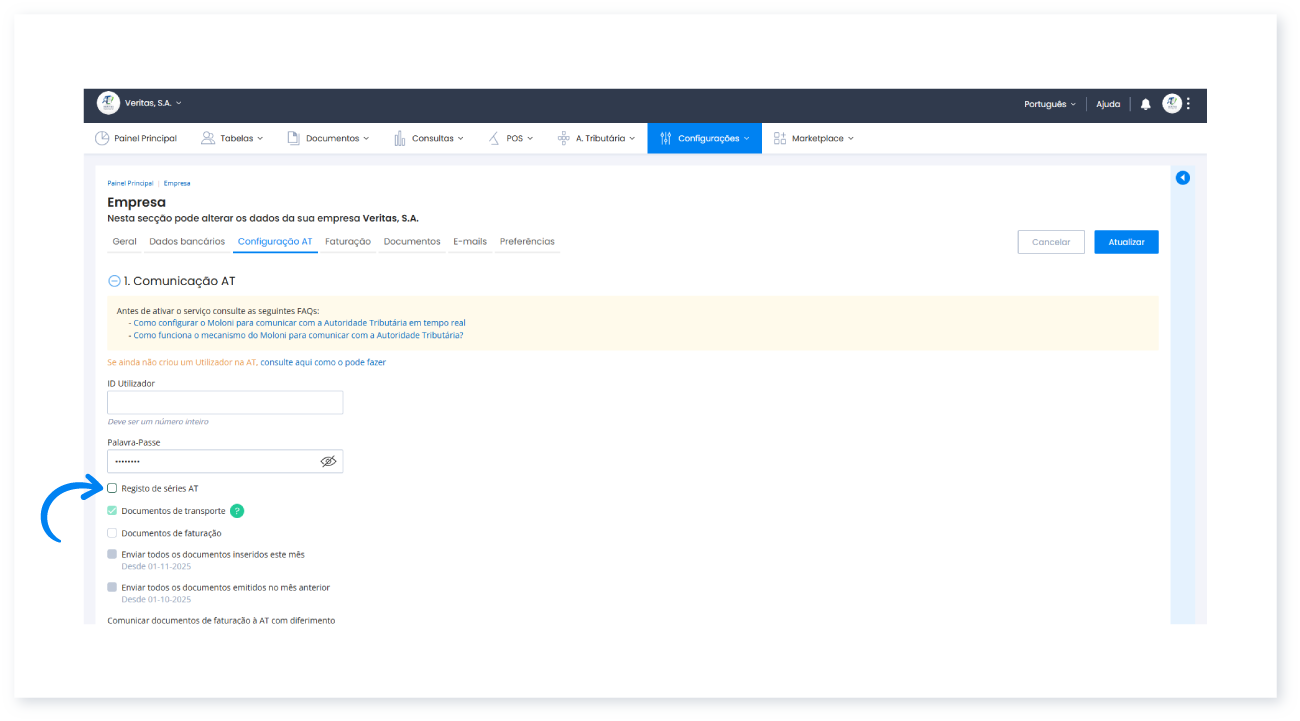Image resolution: width=1300 pixels, height=721 pixels.
Task: Toggle password visibility eye icon
Action: pyautogui.click(x=328, y=461)
